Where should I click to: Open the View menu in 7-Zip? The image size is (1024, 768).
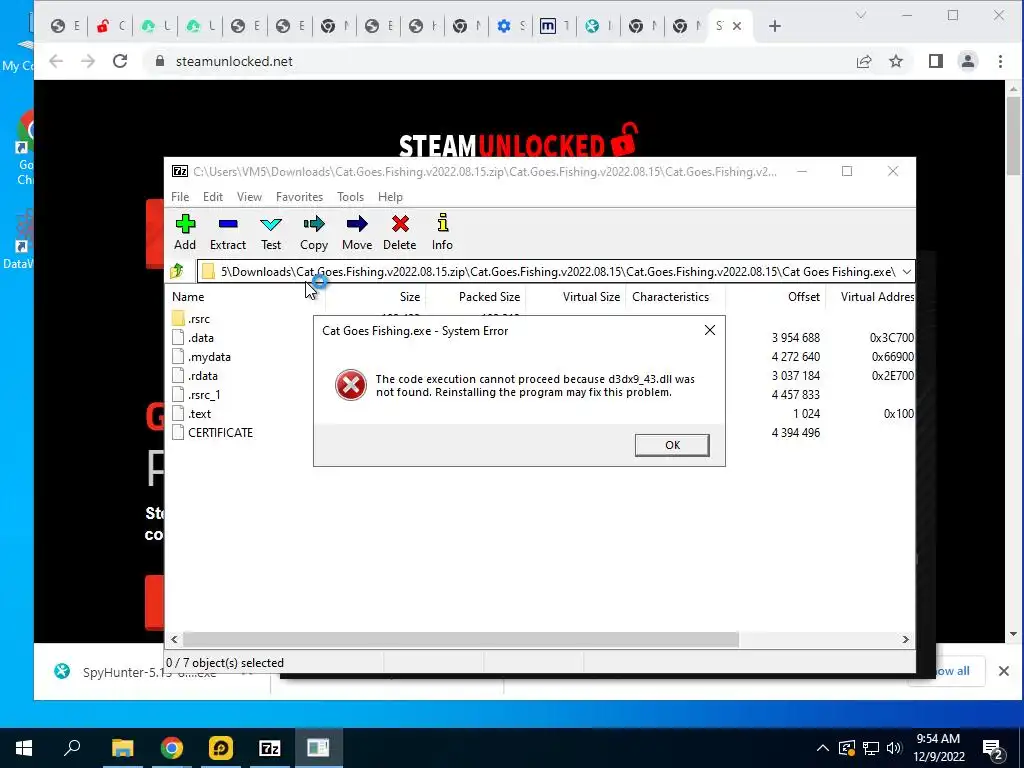pos(249,197)
